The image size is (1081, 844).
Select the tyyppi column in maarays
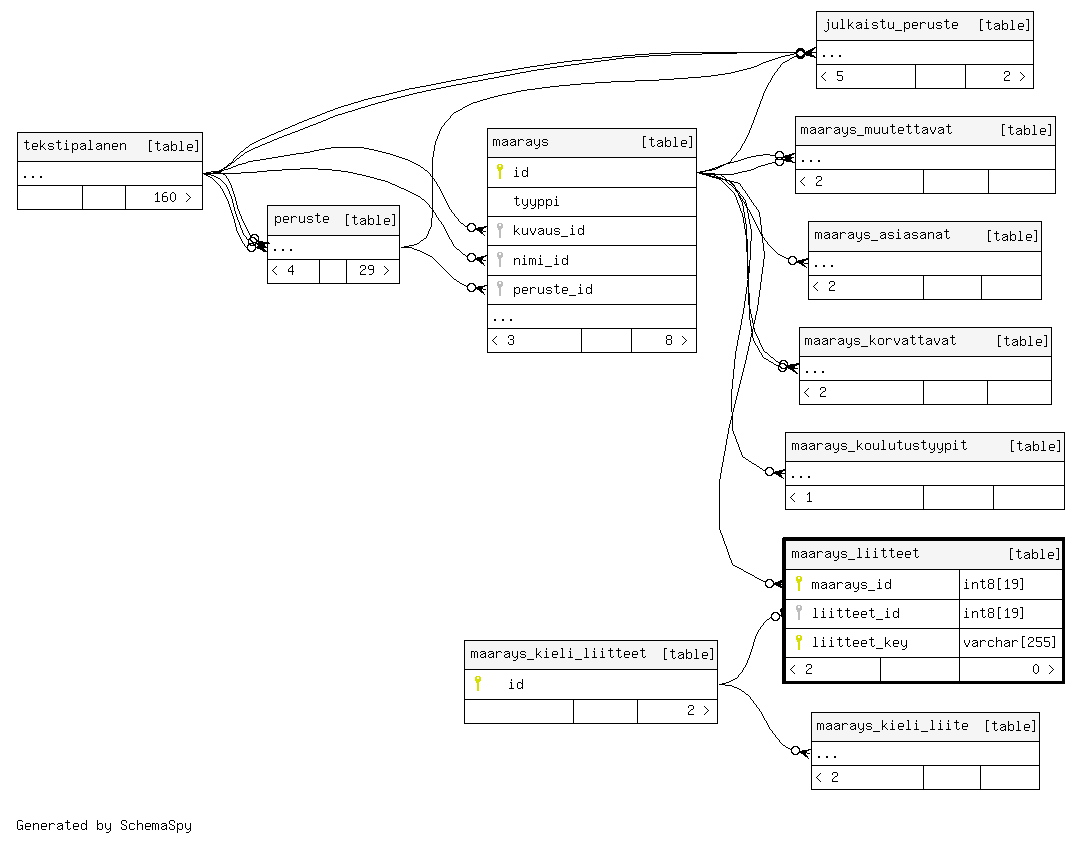pos(592,201)
